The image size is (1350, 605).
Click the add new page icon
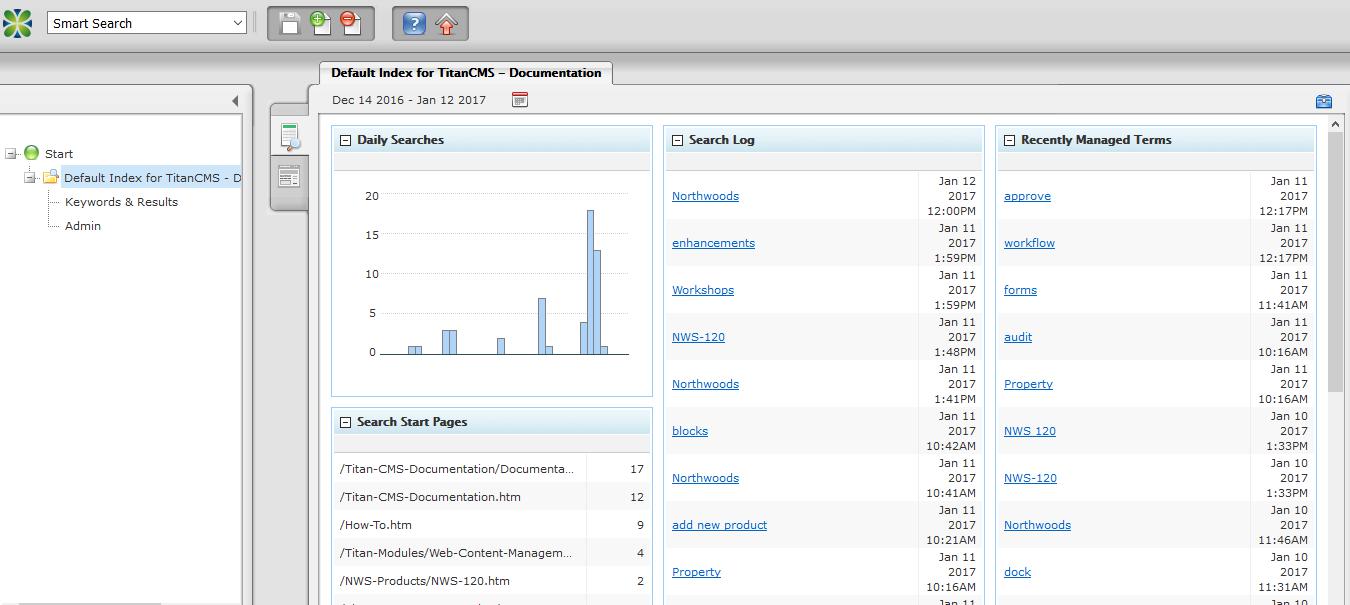click(320, 23)
